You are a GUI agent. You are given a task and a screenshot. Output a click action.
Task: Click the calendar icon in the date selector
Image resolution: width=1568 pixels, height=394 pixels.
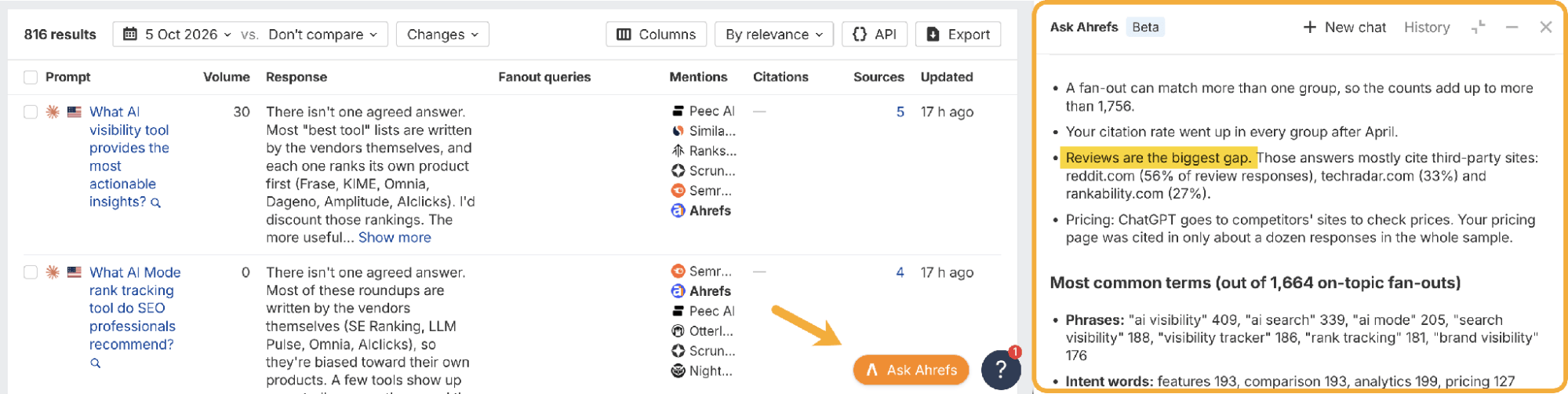tap(131, 35)
